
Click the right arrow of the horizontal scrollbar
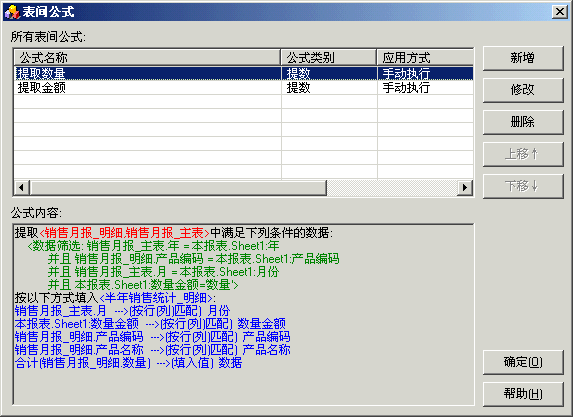[465, 187]
